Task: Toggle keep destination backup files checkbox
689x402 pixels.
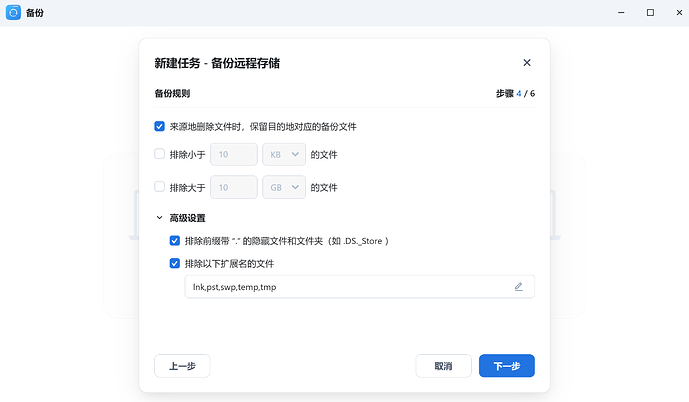Action: [x=160, y=127]
